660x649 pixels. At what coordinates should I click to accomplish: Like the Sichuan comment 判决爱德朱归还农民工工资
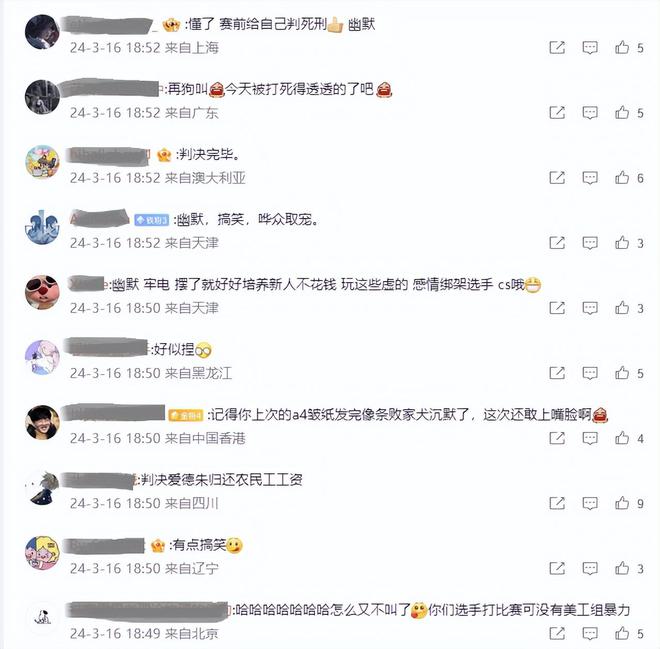pos(622,503)
